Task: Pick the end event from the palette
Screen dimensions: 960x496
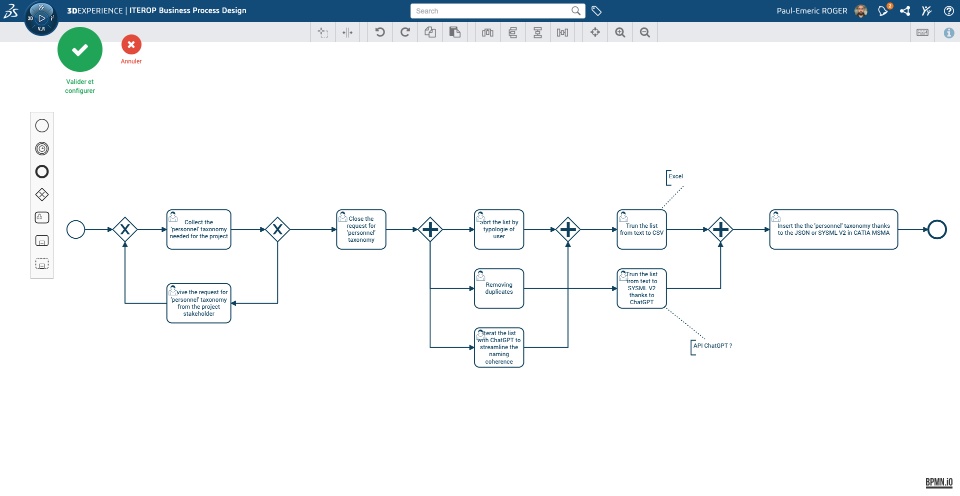Action: pyautogui.click(x=42, y=172)
